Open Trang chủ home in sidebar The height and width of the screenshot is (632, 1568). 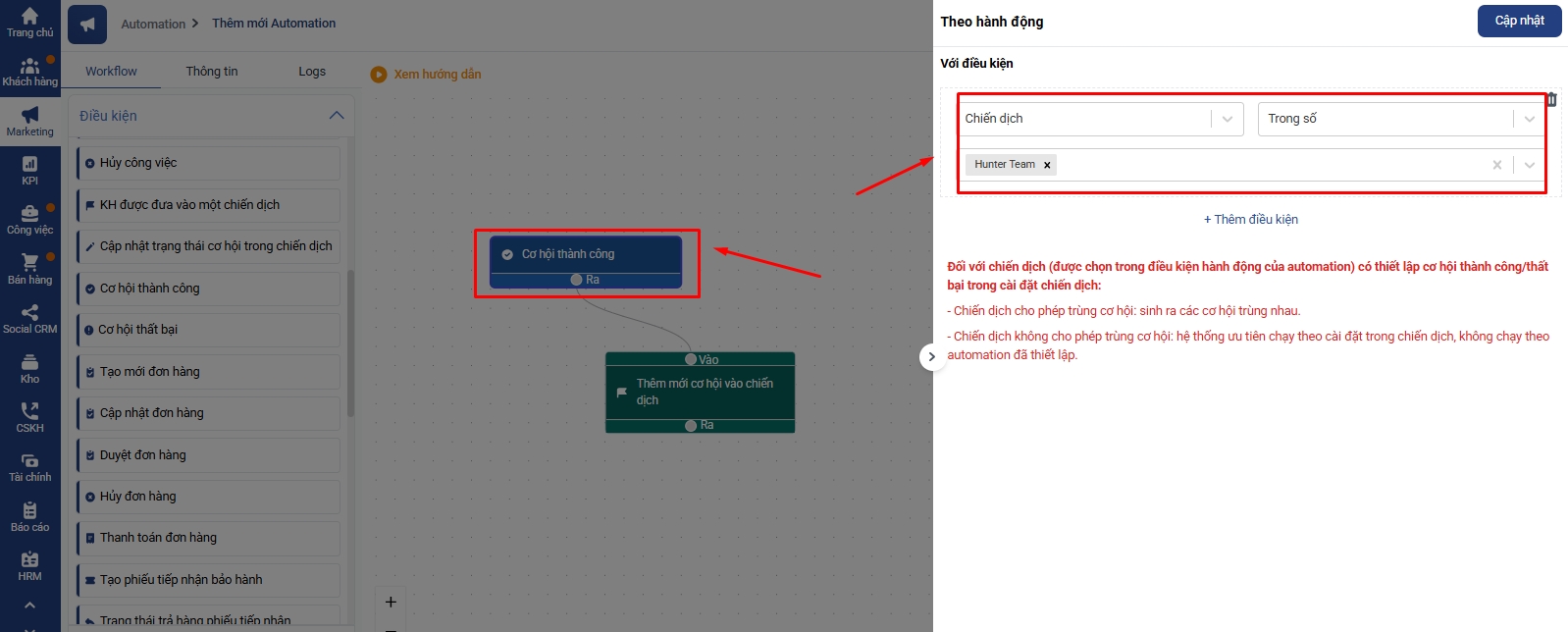[x=29, y=23]
